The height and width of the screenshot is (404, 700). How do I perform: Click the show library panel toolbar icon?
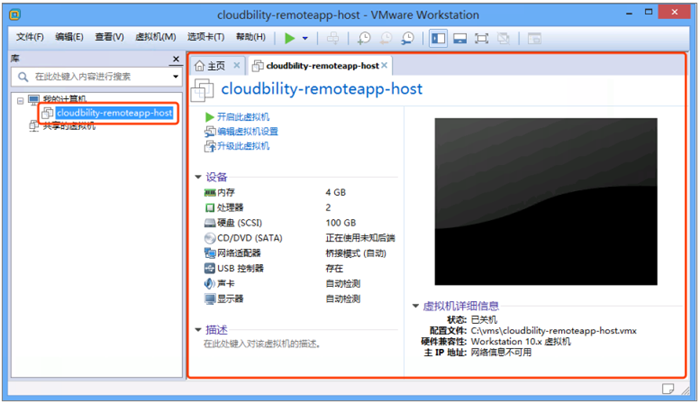coord(437,37)
